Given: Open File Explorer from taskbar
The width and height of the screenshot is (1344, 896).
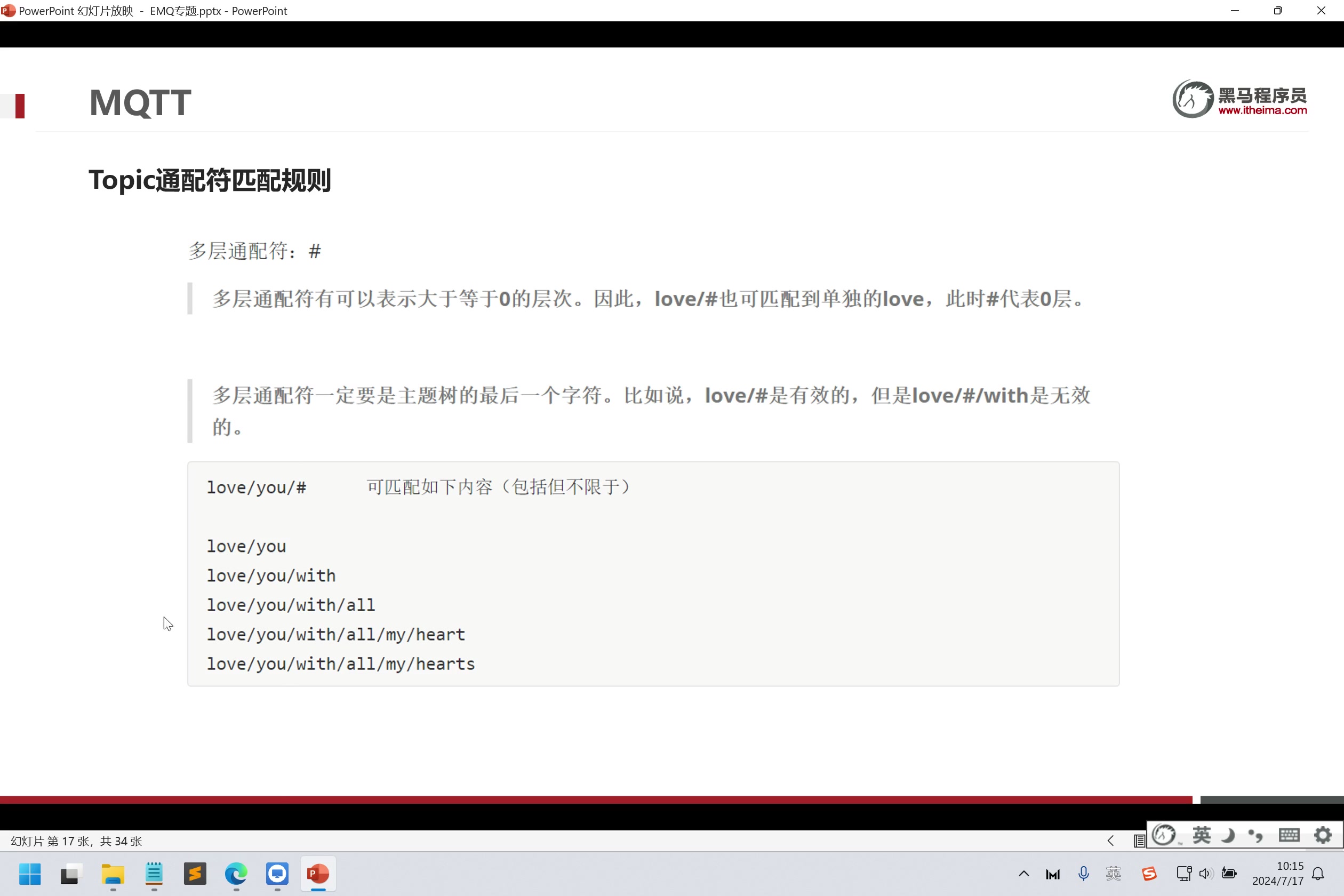Looking at the screenshot, I should point(113,874).
